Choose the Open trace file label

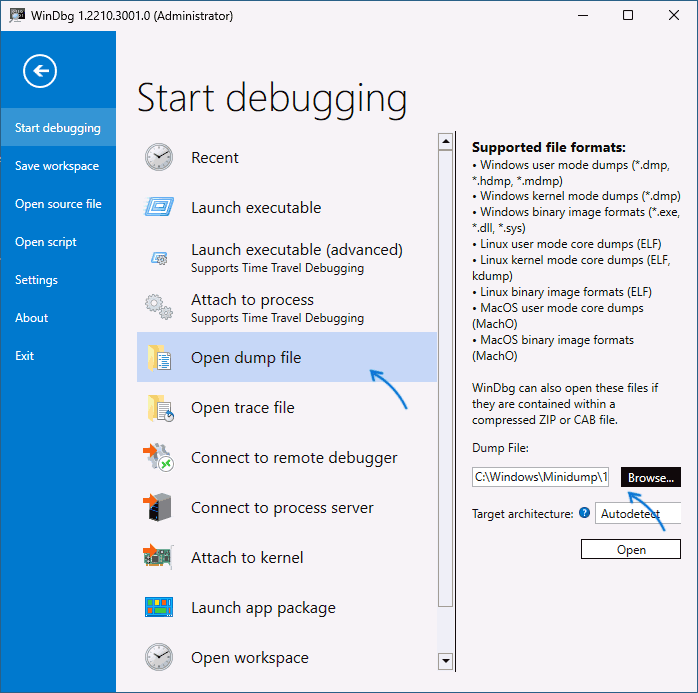(x=243, y=408)
